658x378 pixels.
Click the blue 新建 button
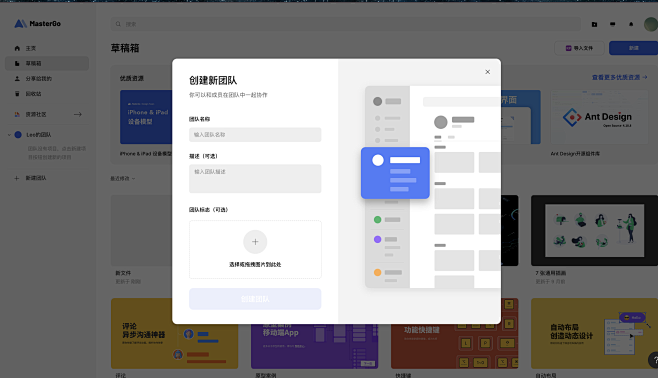tap(633, 48)
